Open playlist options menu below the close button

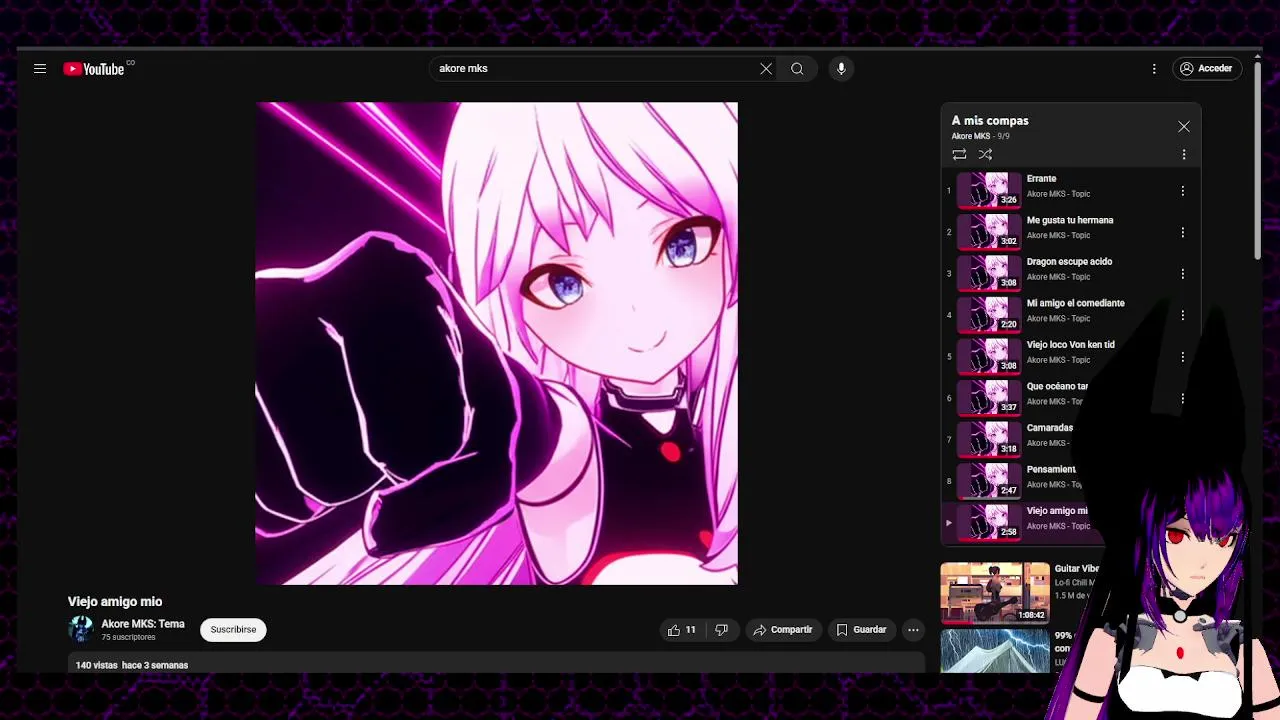pos(1184,155)
